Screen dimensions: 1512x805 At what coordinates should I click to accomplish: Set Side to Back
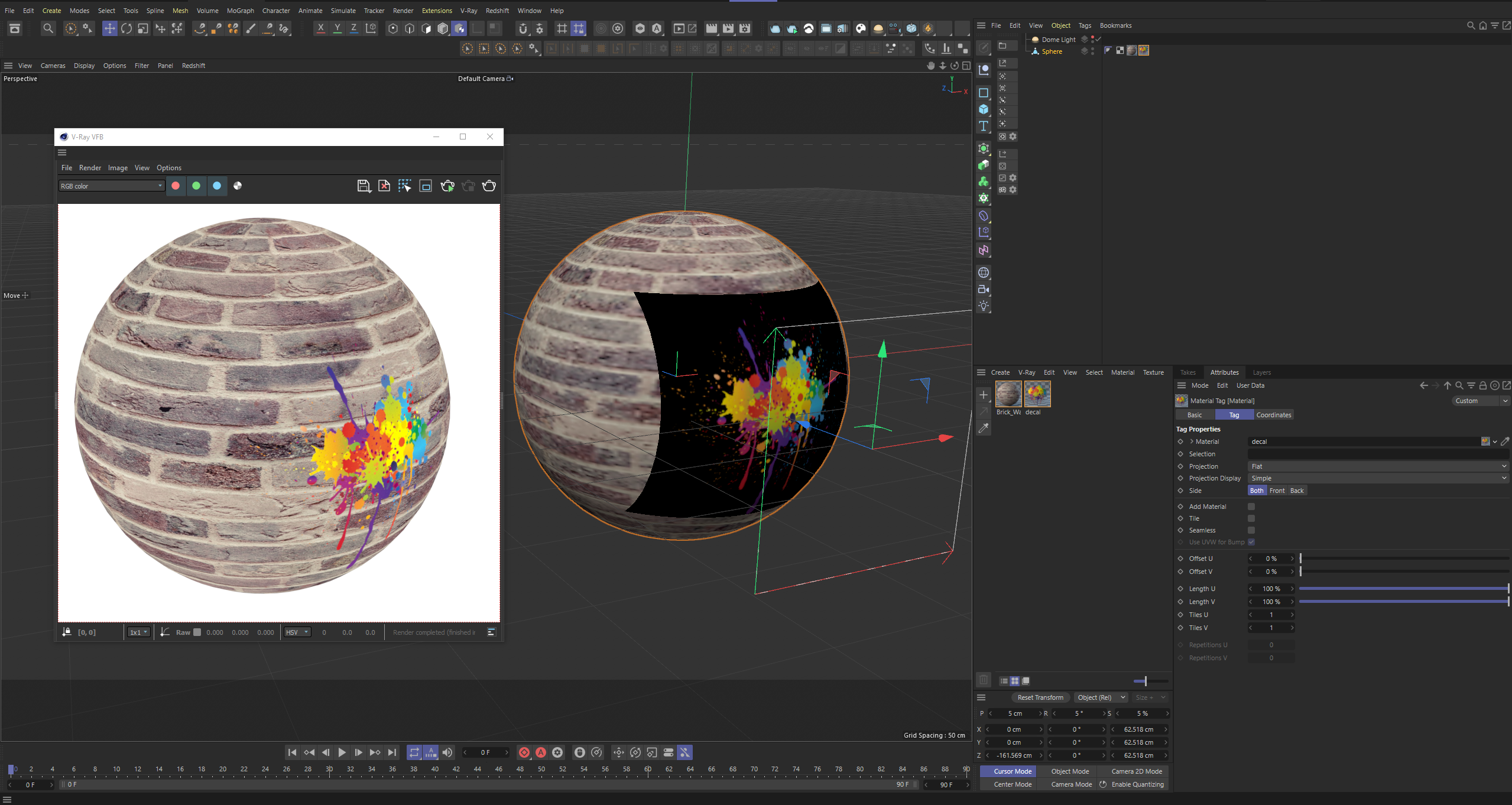point(1297,491)
